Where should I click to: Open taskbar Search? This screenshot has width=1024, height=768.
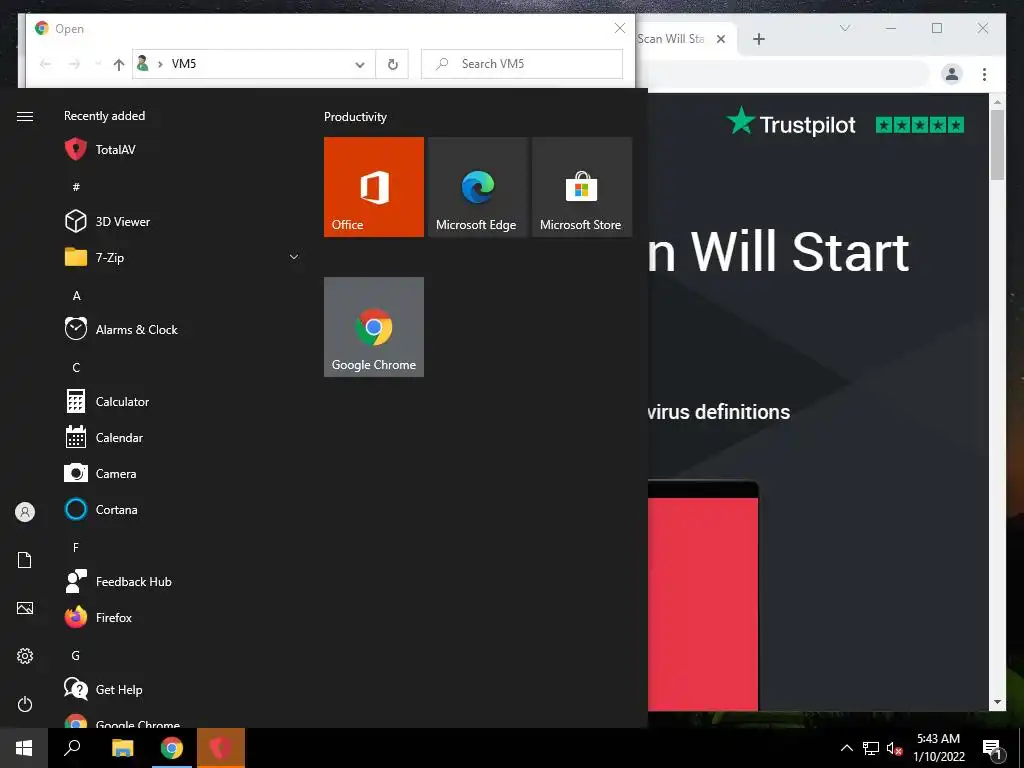[72, 748]
